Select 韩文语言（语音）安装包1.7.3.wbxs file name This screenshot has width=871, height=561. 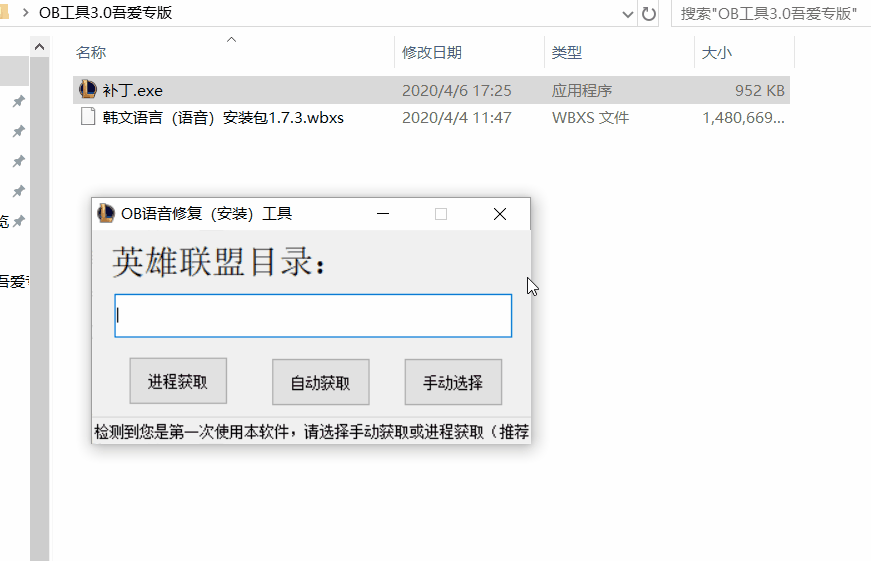pos(223,118)
